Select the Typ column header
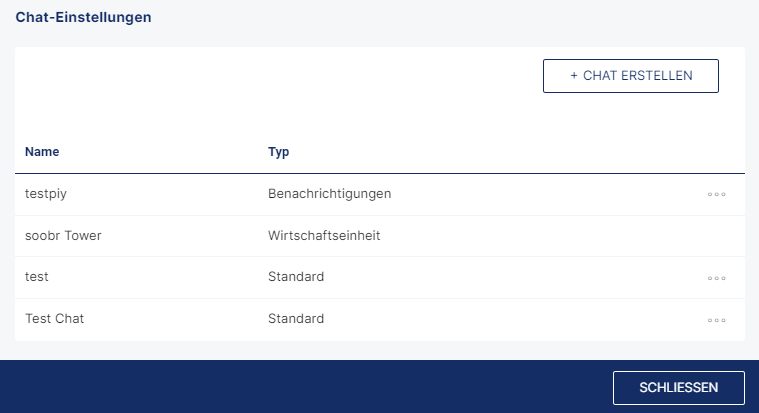The width and height of the screenshot is (759, 413). 278,152
